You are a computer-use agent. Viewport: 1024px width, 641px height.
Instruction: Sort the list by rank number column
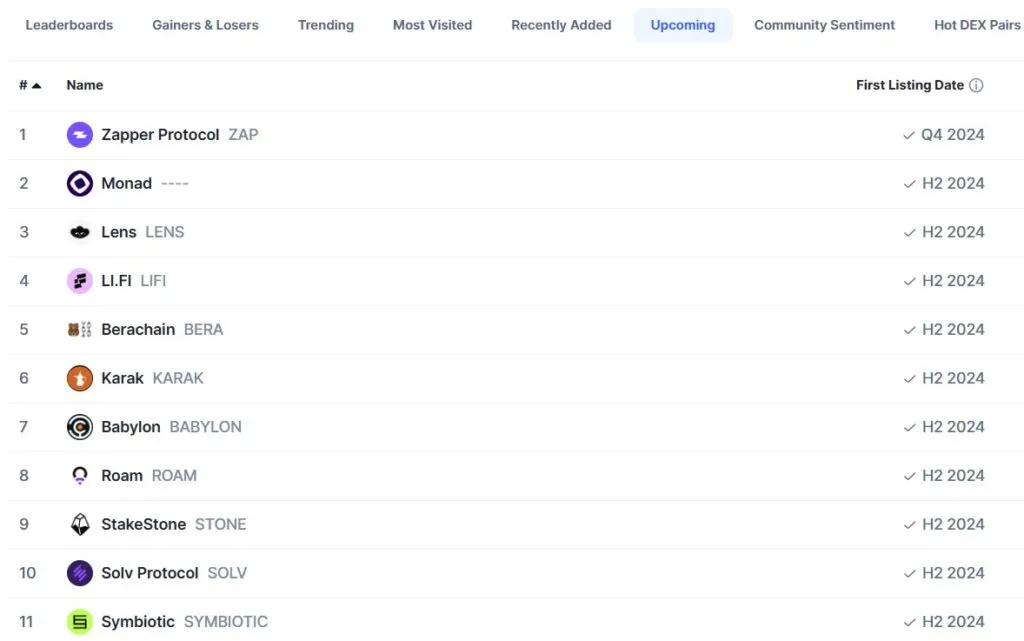(x=29, y=86)
